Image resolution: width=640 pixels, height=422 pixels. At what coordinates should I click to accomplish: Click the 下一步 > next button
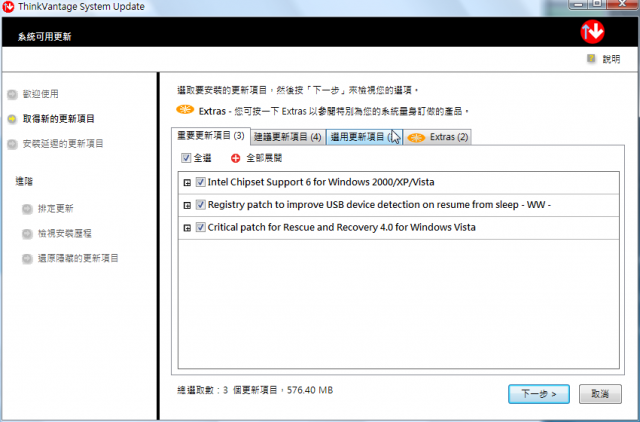(x=539, y=394)
